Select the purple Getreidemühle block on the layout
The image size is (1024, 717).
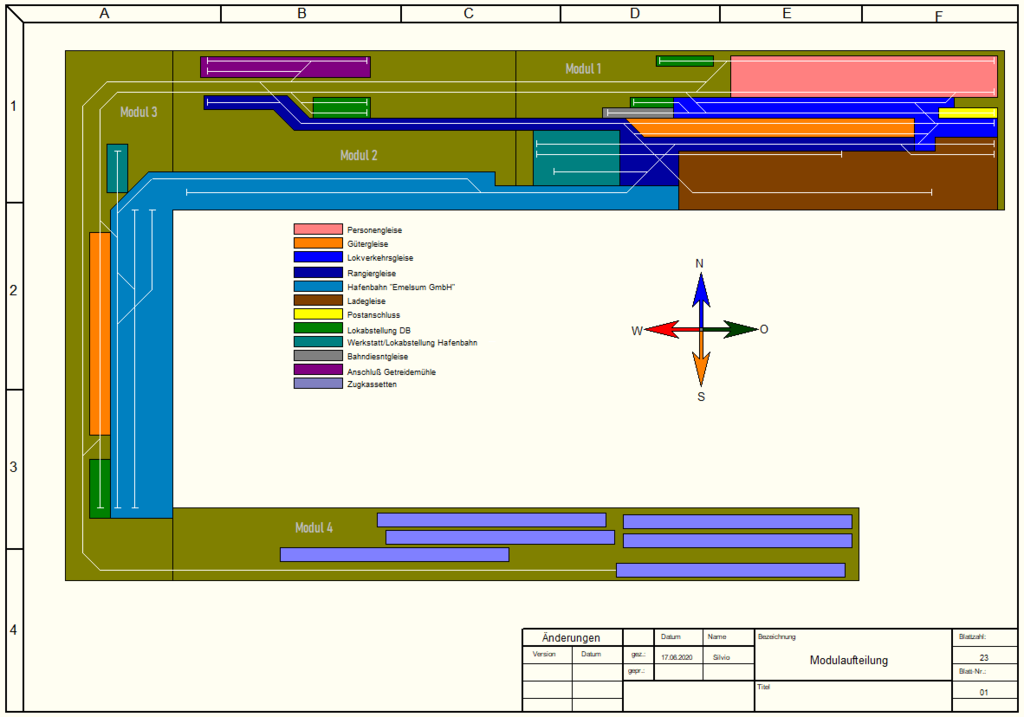(x=285, y=67)
